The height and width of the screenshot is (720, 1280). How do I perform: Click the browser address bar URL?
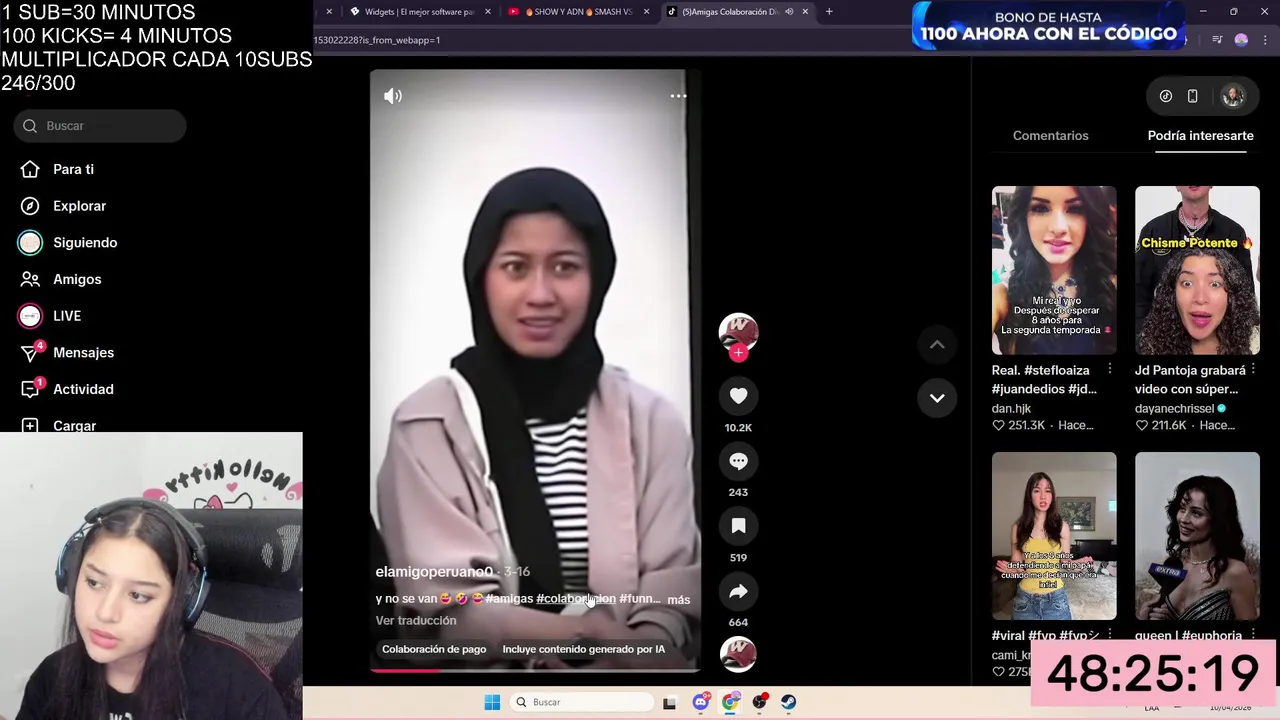[x=377, y=40]
